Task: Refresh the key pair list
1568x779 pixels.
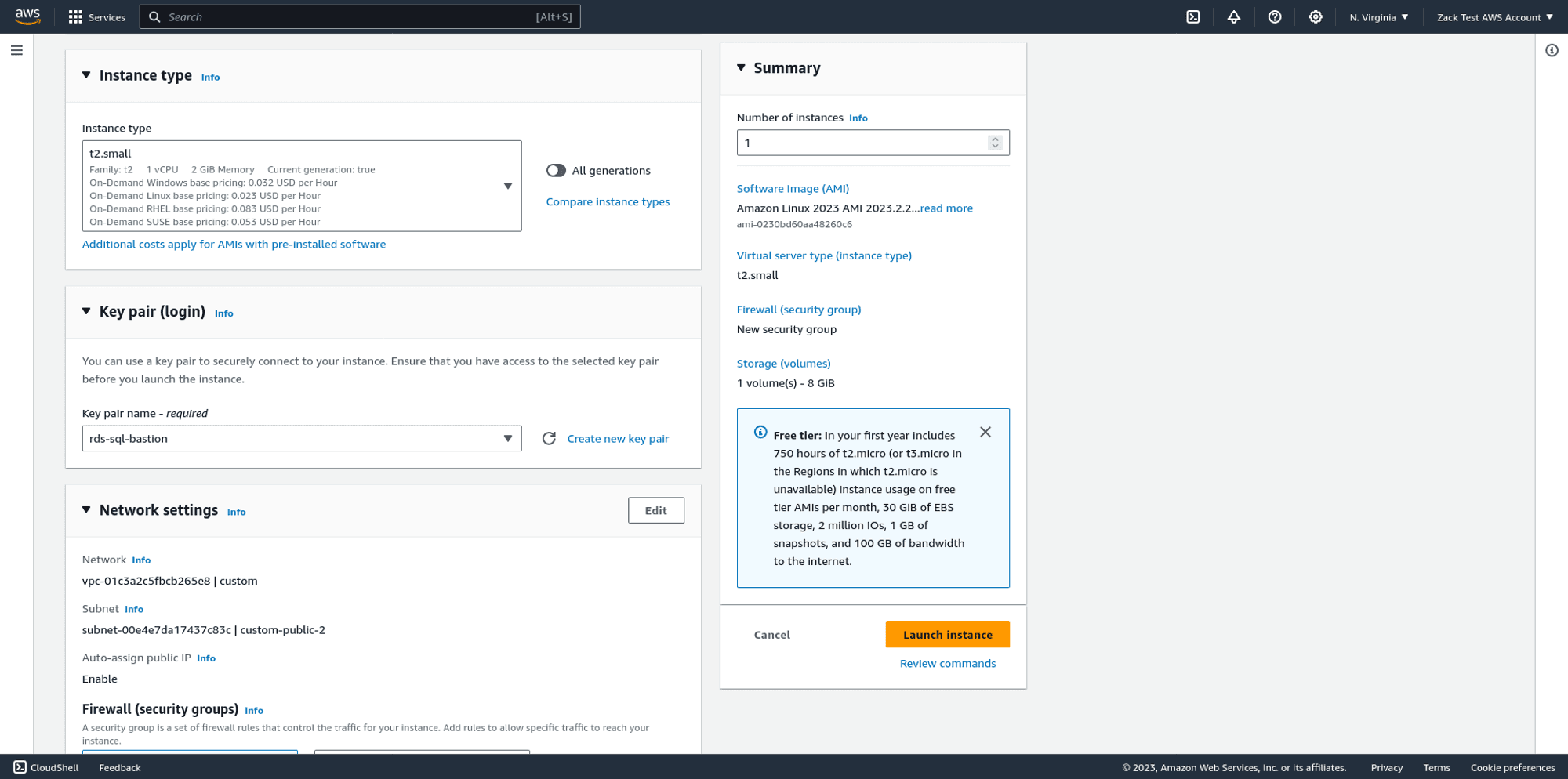Action: click(x=549, y=439)
